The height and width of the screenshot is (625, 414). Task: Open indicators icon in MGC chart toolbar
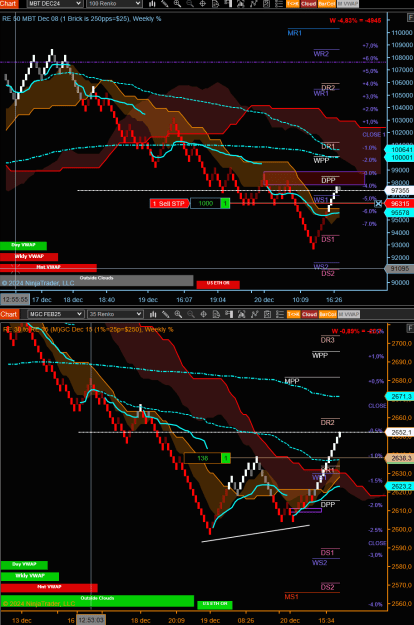click(254, 314)
